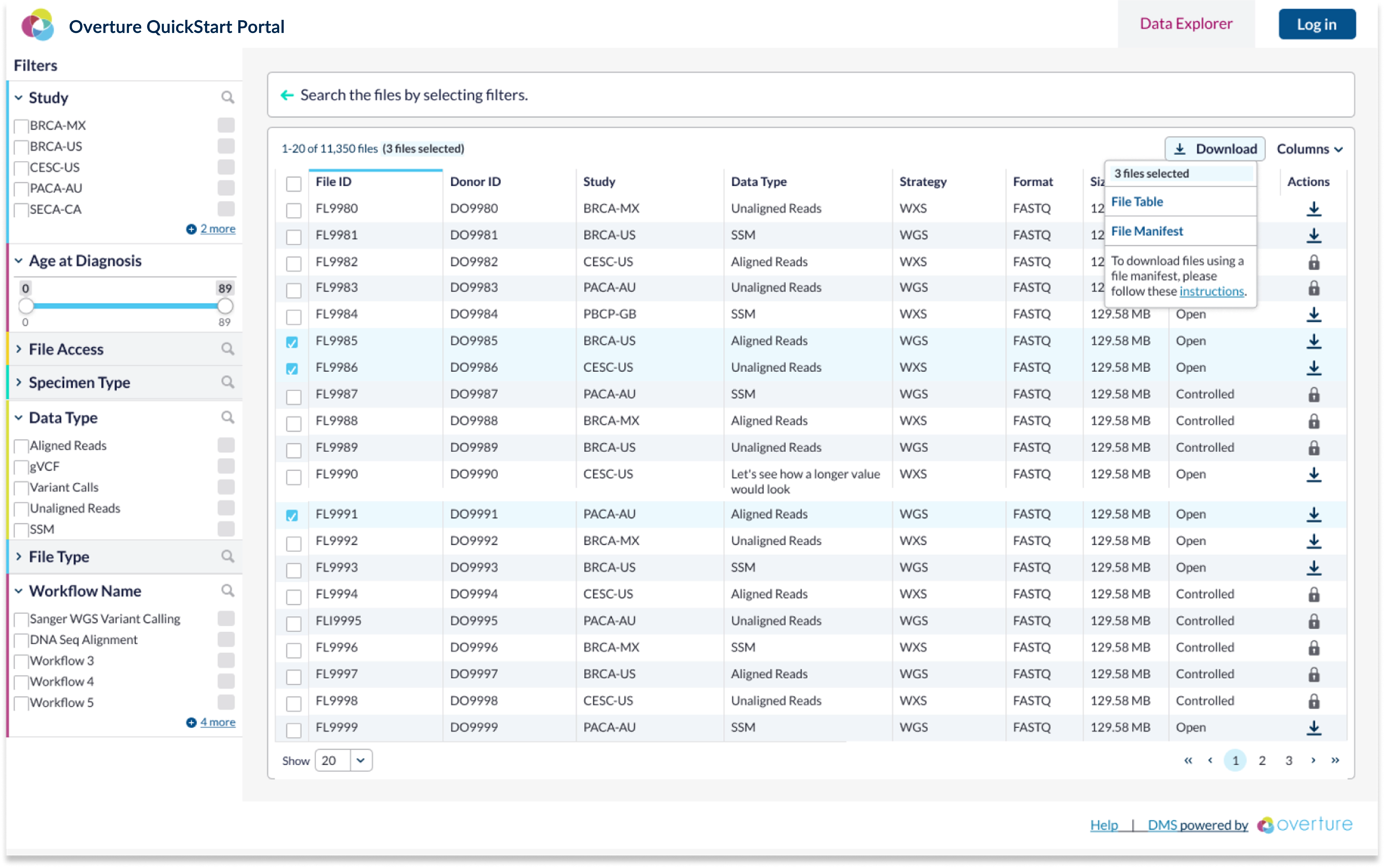Screen dimensions: 1385x868
Task: Download file FL9984 using its action icon
Action: tap(1314, 315)
